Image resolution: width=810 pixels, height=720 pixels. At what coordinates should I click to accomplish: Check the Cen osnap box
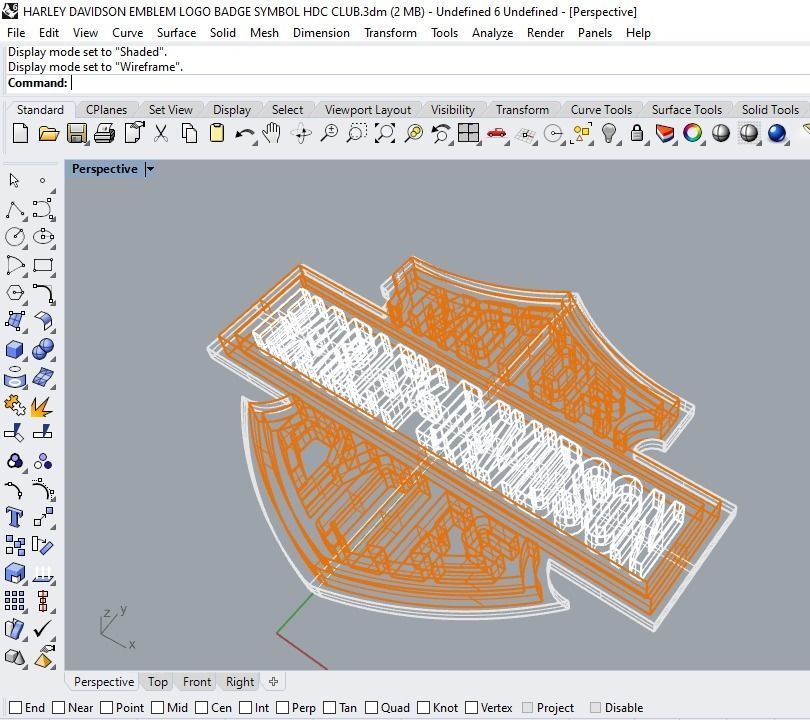pos(202,707)
